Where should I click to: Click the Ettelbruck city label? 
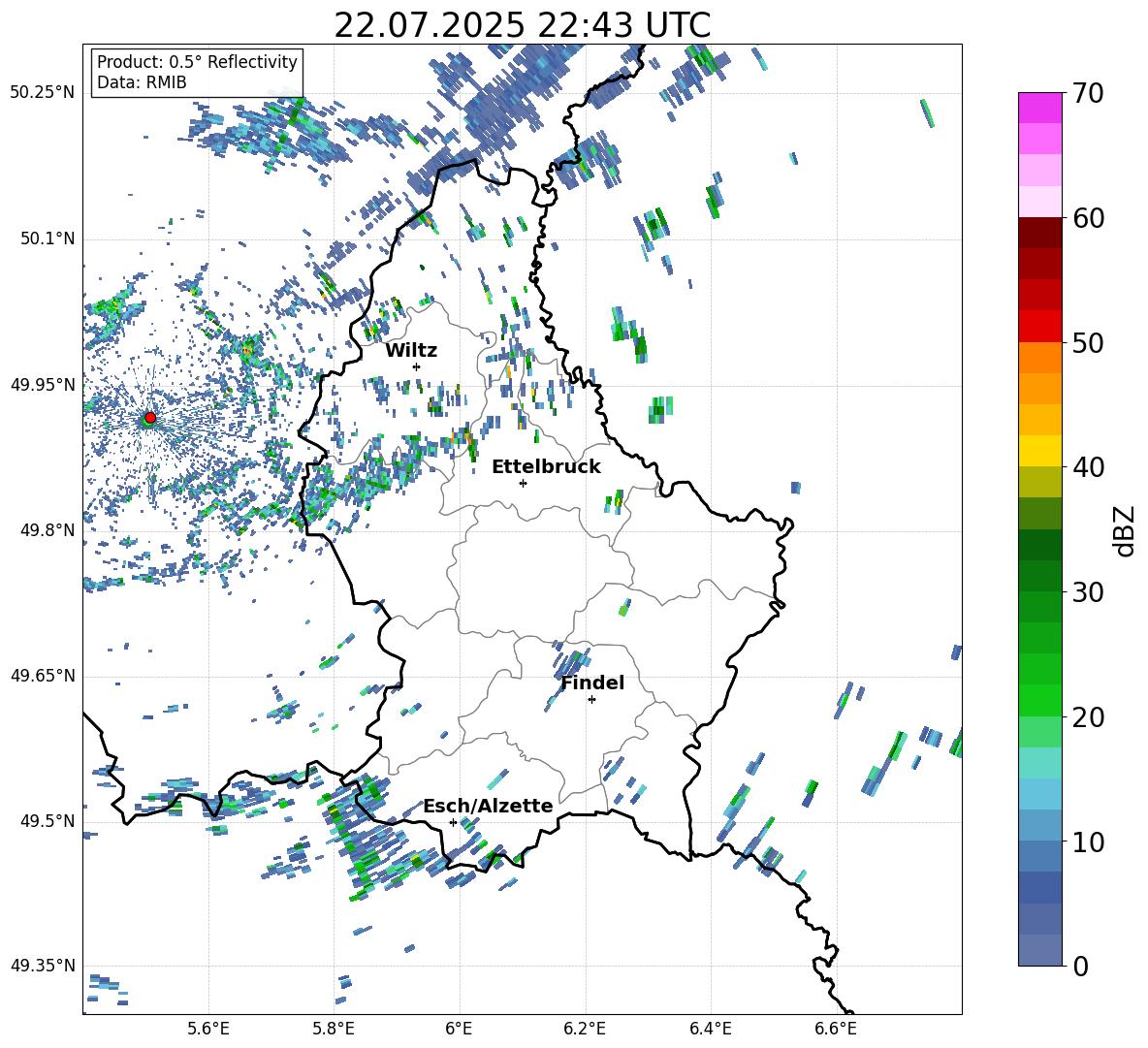coord(546,467)
